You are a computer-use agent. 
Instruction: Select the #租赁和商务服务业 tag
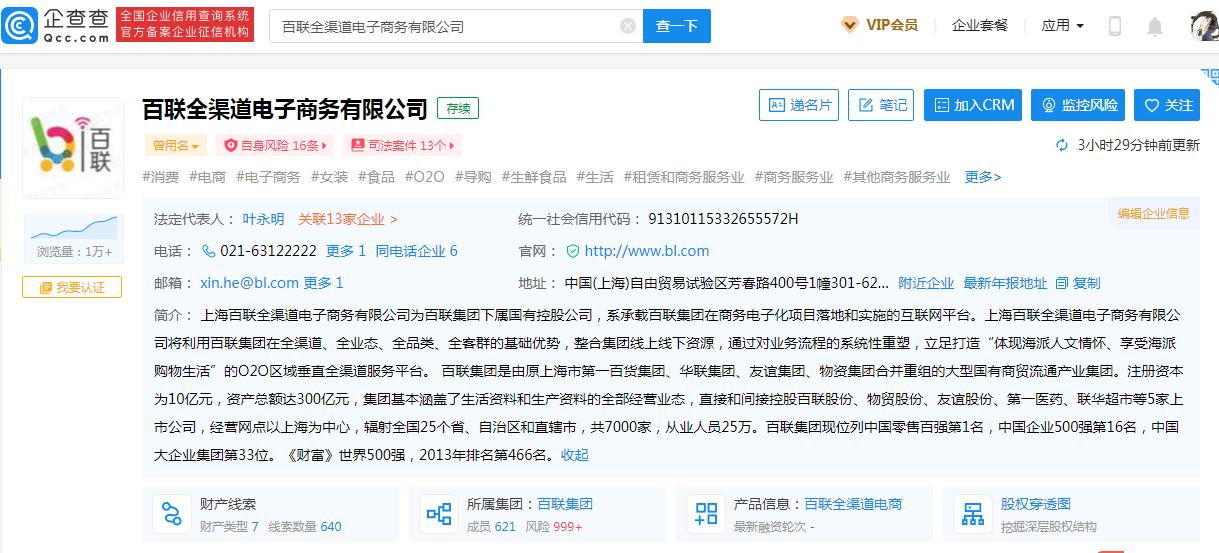(684, 177)
